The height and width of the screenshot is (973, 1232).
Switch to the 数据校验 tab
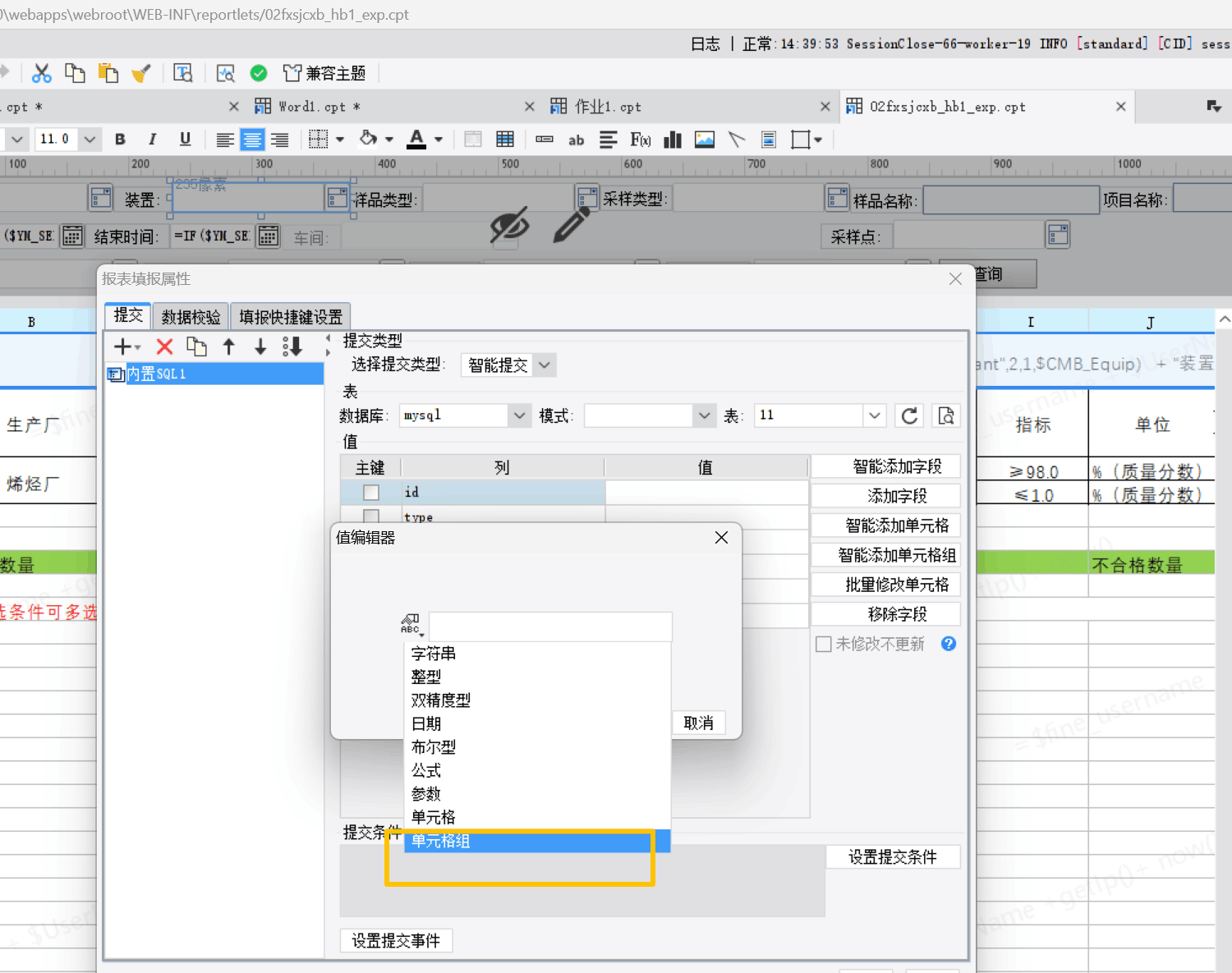tap(191, 317)
